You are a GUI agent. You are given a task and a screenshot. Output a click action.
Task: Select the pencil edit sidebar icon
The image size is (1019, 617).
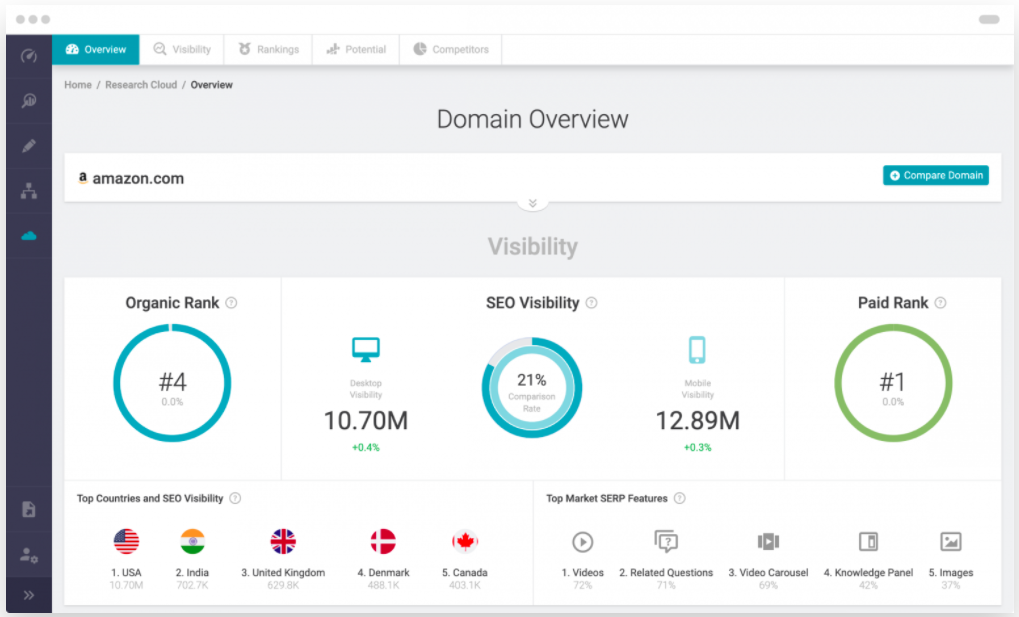[x=29, y=146]
